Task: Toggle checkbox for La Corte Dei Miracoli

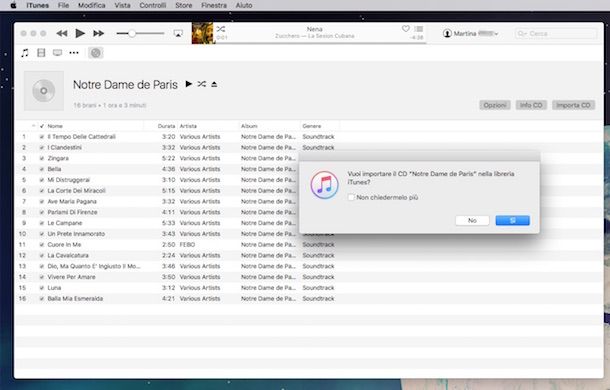Action: pos(42,191)
